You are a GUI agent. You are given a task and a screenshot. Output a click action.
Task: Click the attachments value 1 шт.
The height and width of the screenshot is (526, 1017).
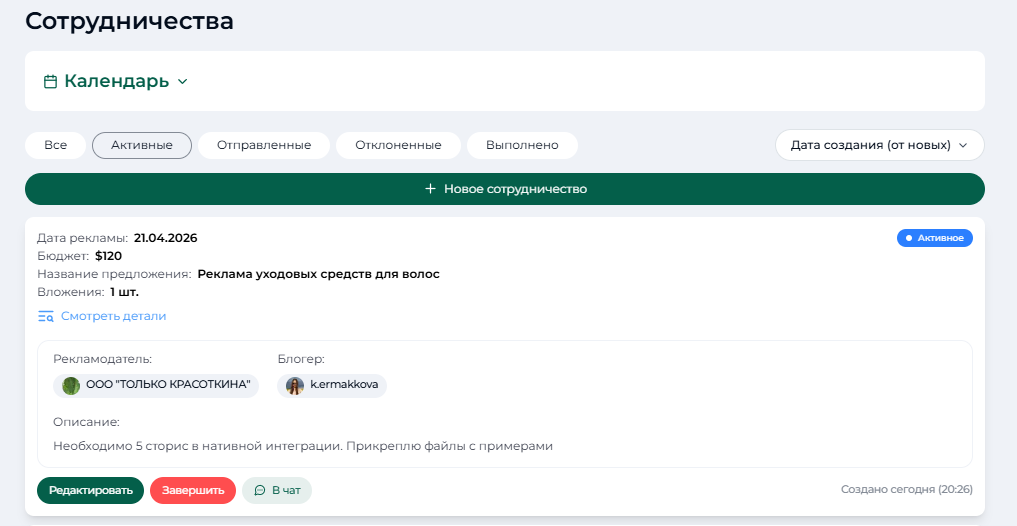click(125, 293)
